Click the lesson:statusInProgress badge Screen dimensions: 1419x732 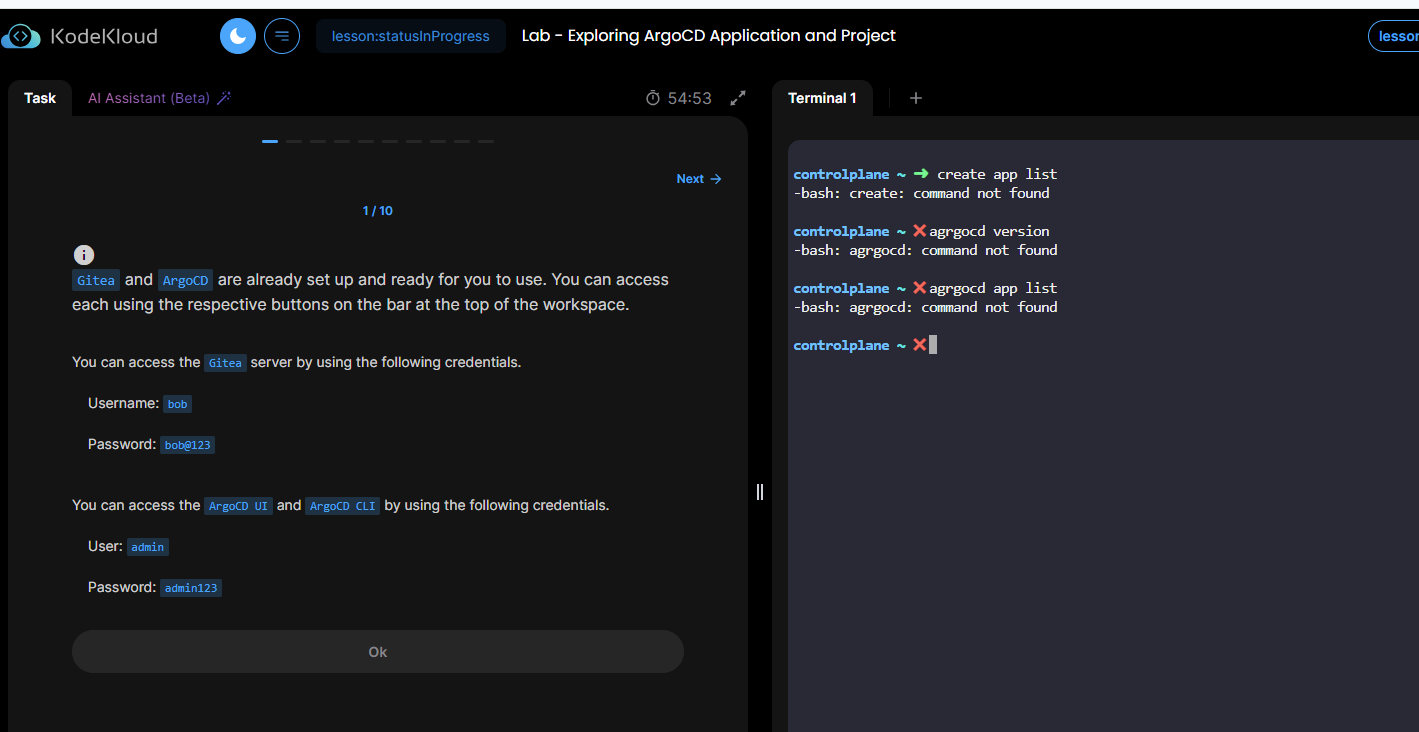point(411,36)
